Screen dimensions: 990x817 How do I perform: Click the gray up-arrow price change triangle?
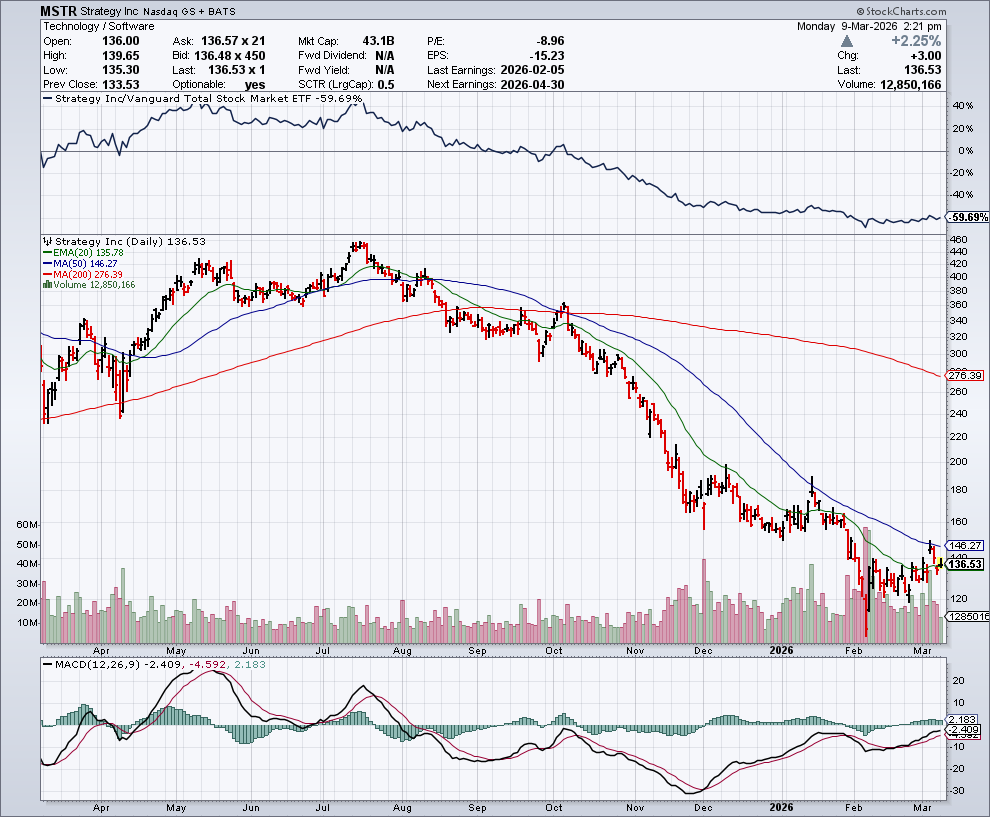tap(848, 41)
